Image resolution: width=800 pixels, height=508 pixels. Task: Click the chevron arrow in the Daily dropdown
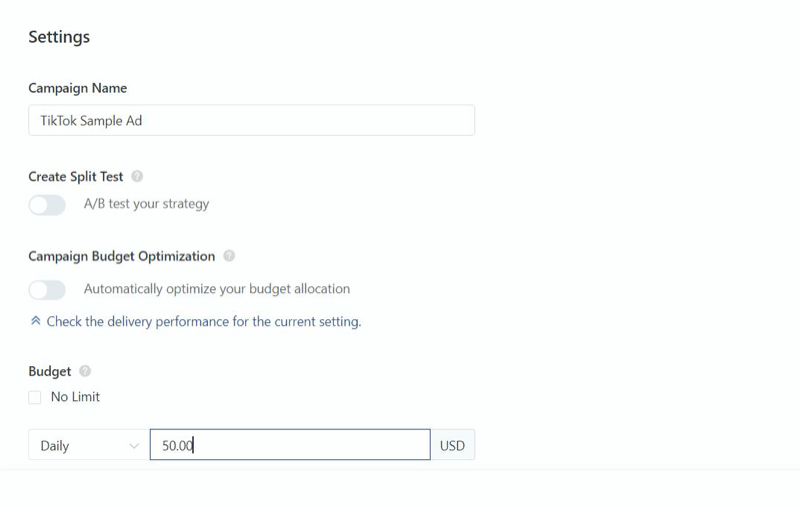coord(134,446)
